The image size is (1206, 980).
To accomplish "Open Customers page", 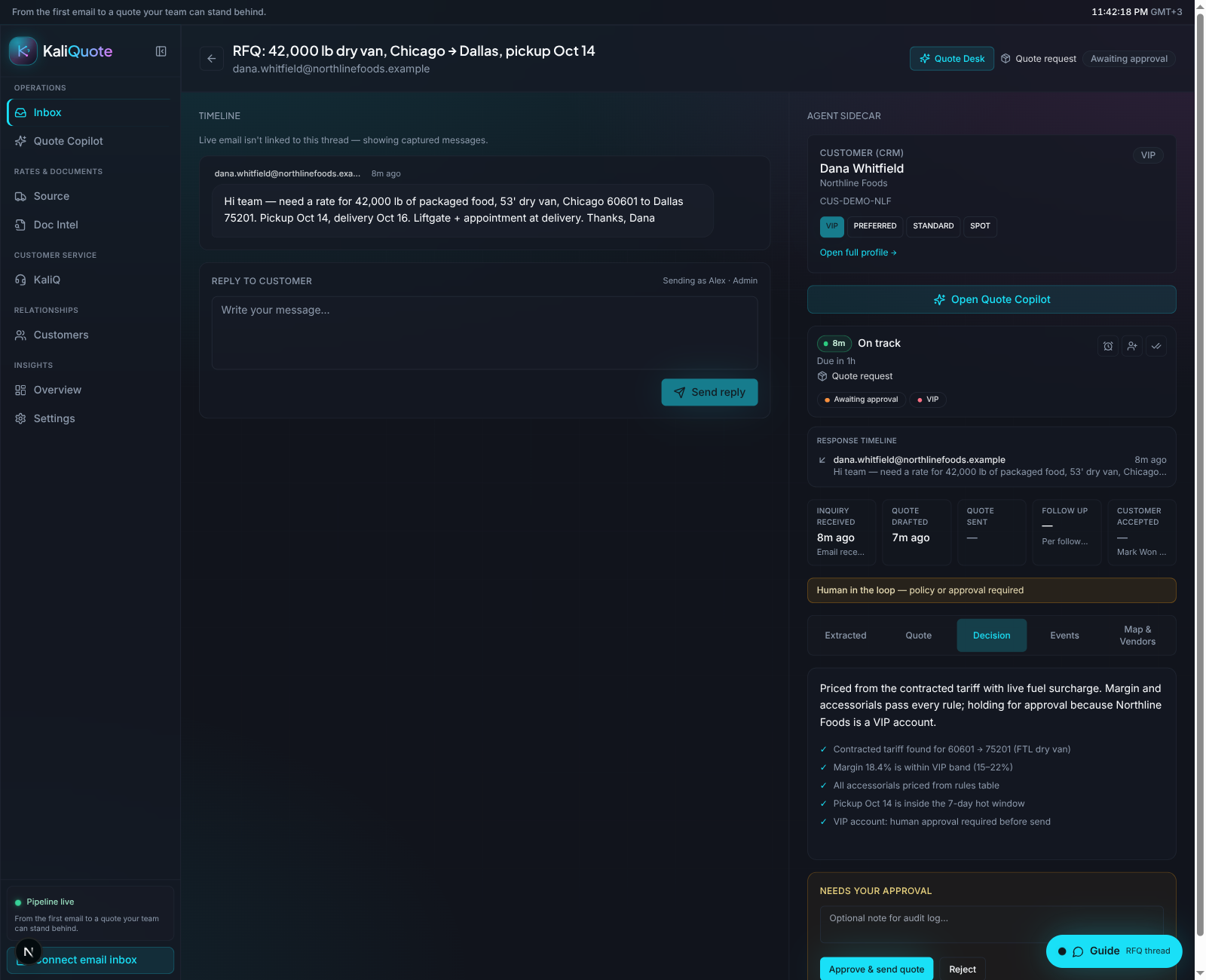I will 90,335.
